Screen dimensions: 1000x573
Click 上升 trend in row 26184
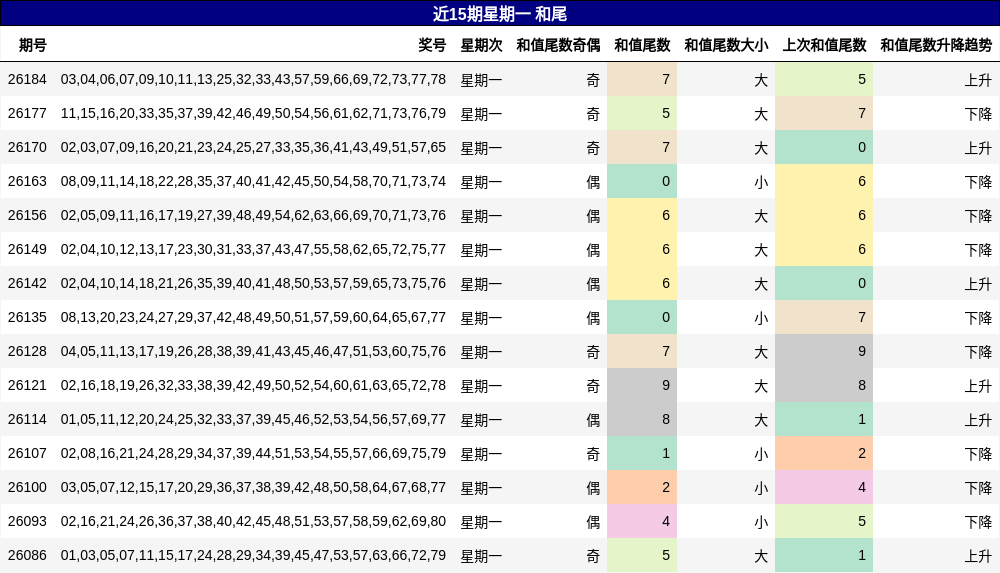click(x=978, y=80)
